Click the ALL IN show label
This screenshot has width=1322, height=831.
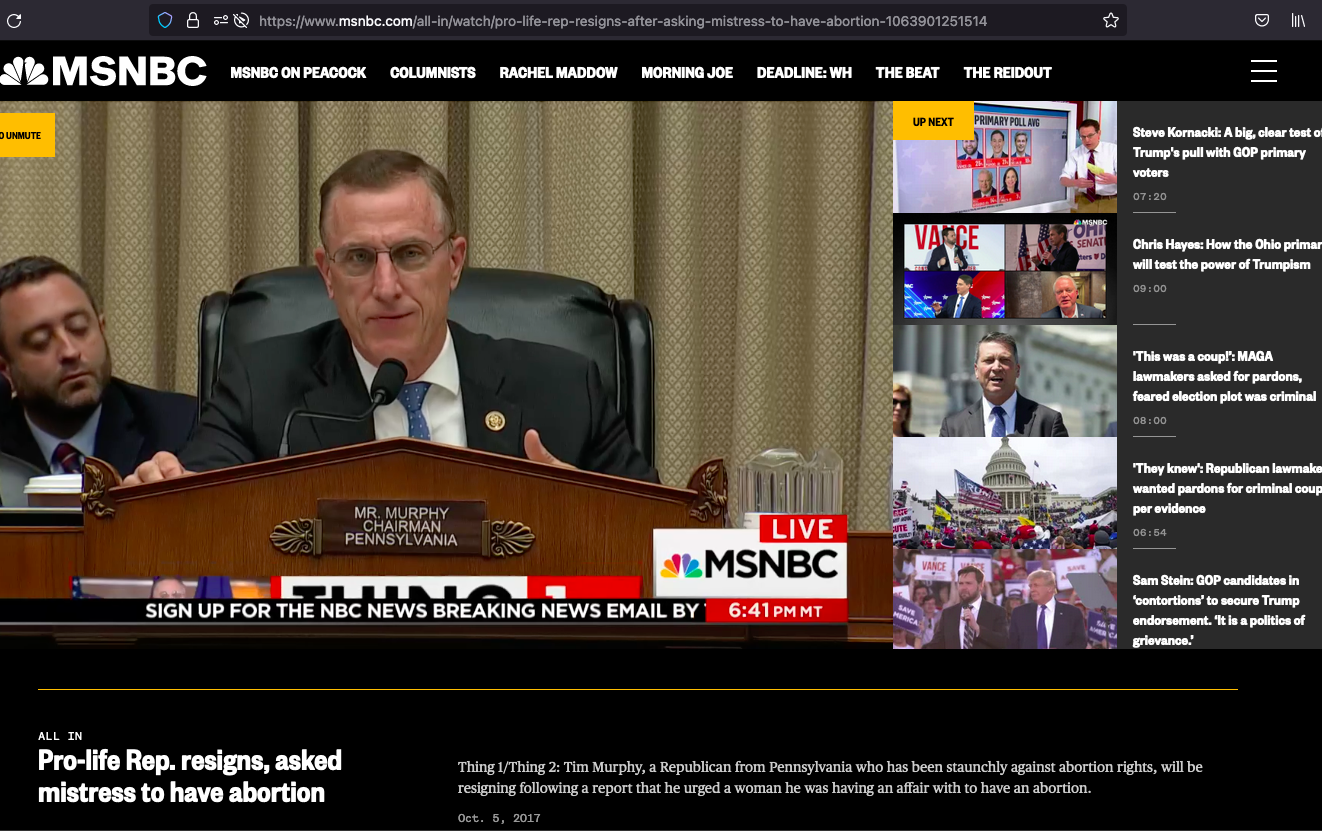coord(60,736)
